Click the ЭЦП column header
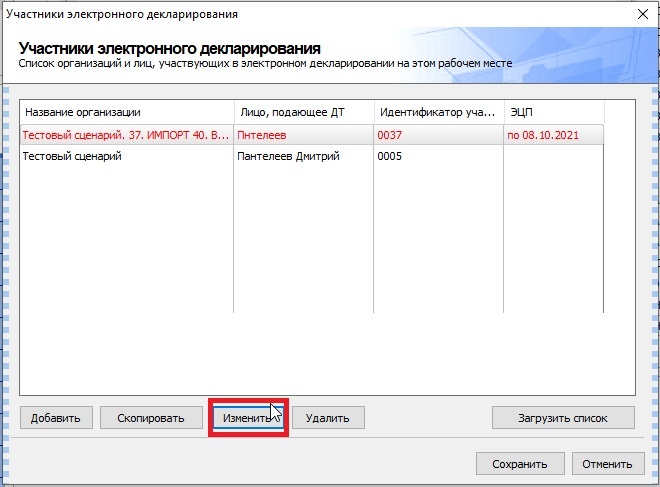This screenshot has width=660, height=487. tap(554, 112)
